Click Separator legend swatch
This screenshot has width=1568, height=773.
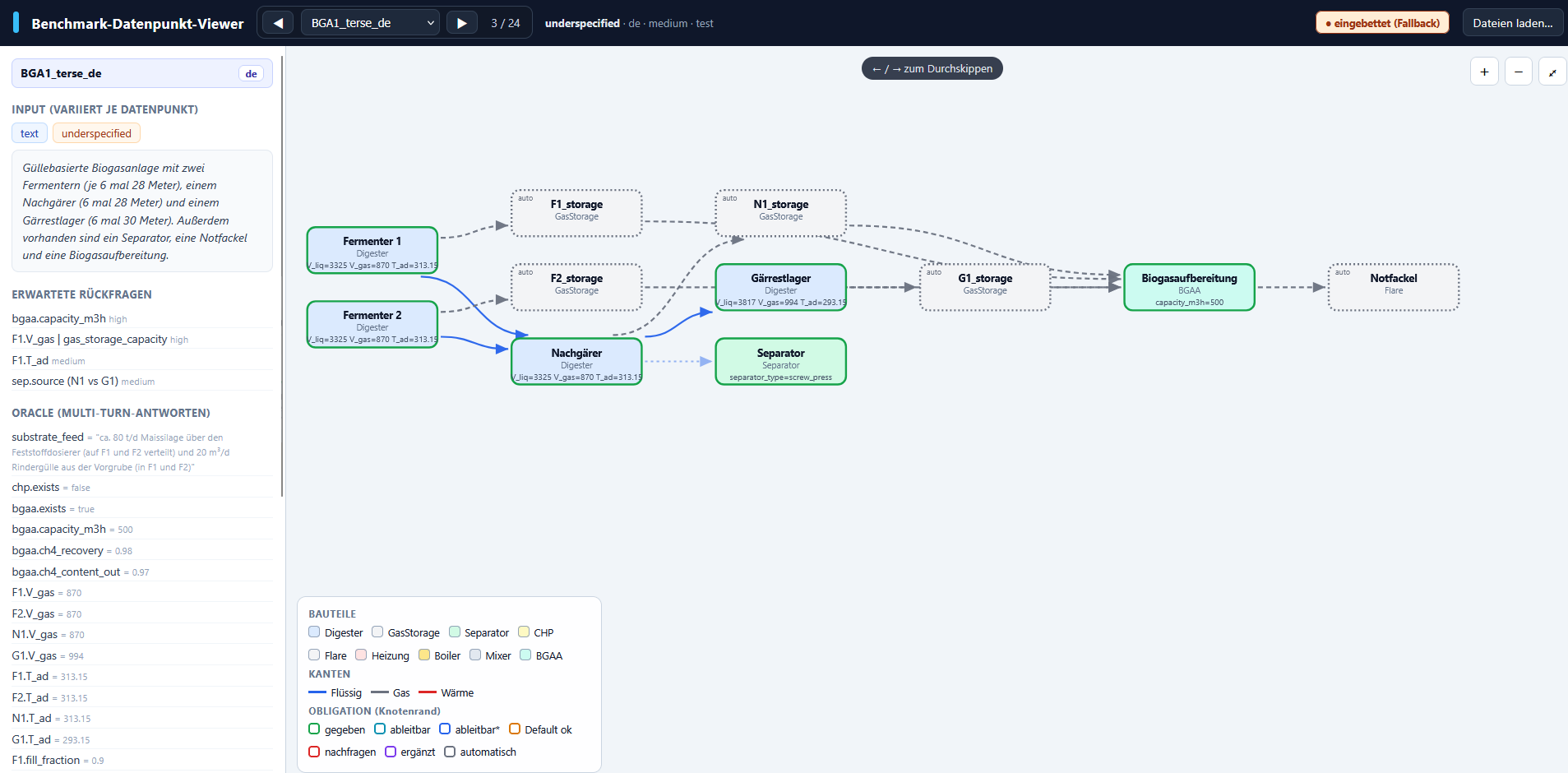455,632
